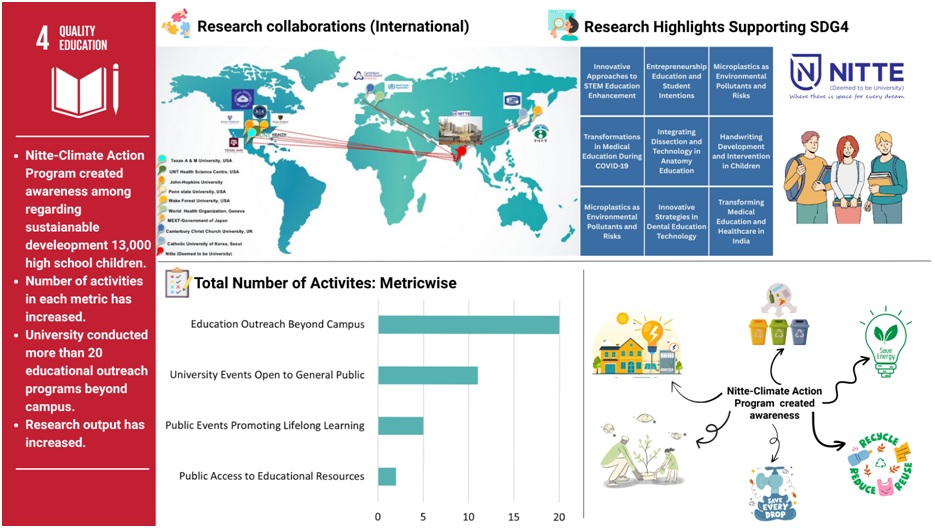Click the Research Highlights magnifier icon

click(563, 26)
